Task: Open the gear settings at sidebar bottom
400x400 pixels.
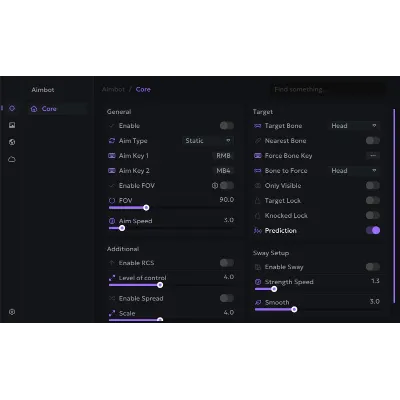Action: tap(12, 312)
